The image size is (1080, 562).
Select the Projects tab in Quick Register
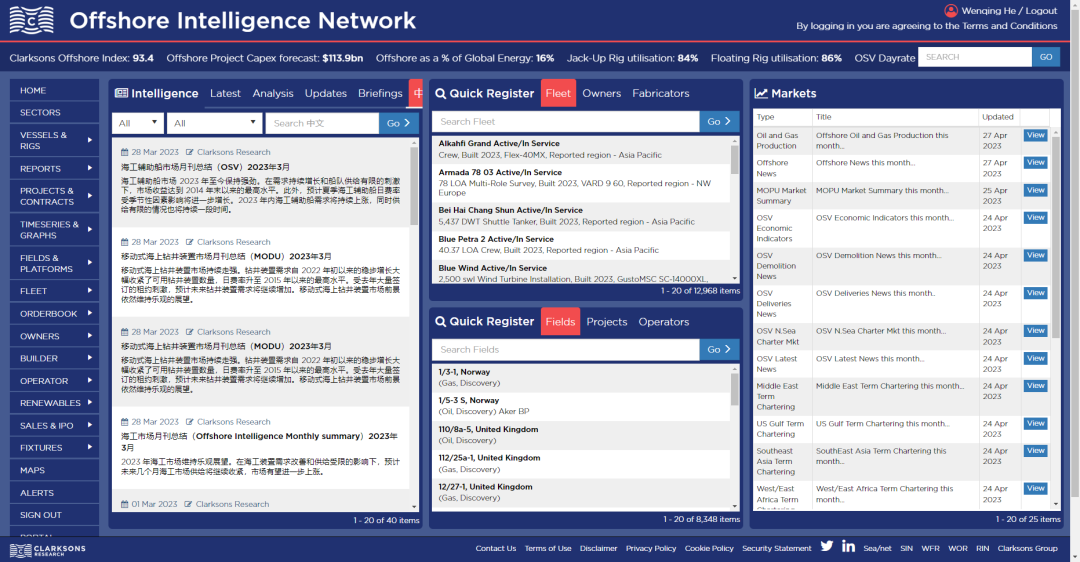point(607,322)
